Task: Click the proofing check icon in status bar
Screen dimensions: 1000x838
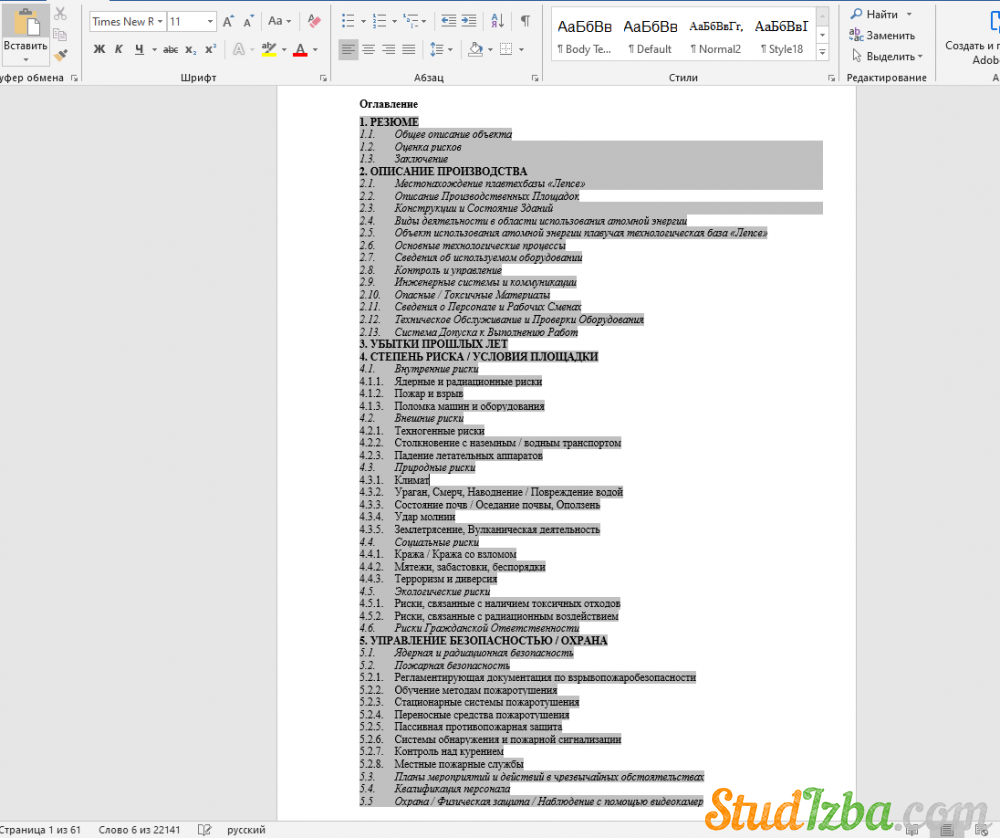Action: [204, 830]
